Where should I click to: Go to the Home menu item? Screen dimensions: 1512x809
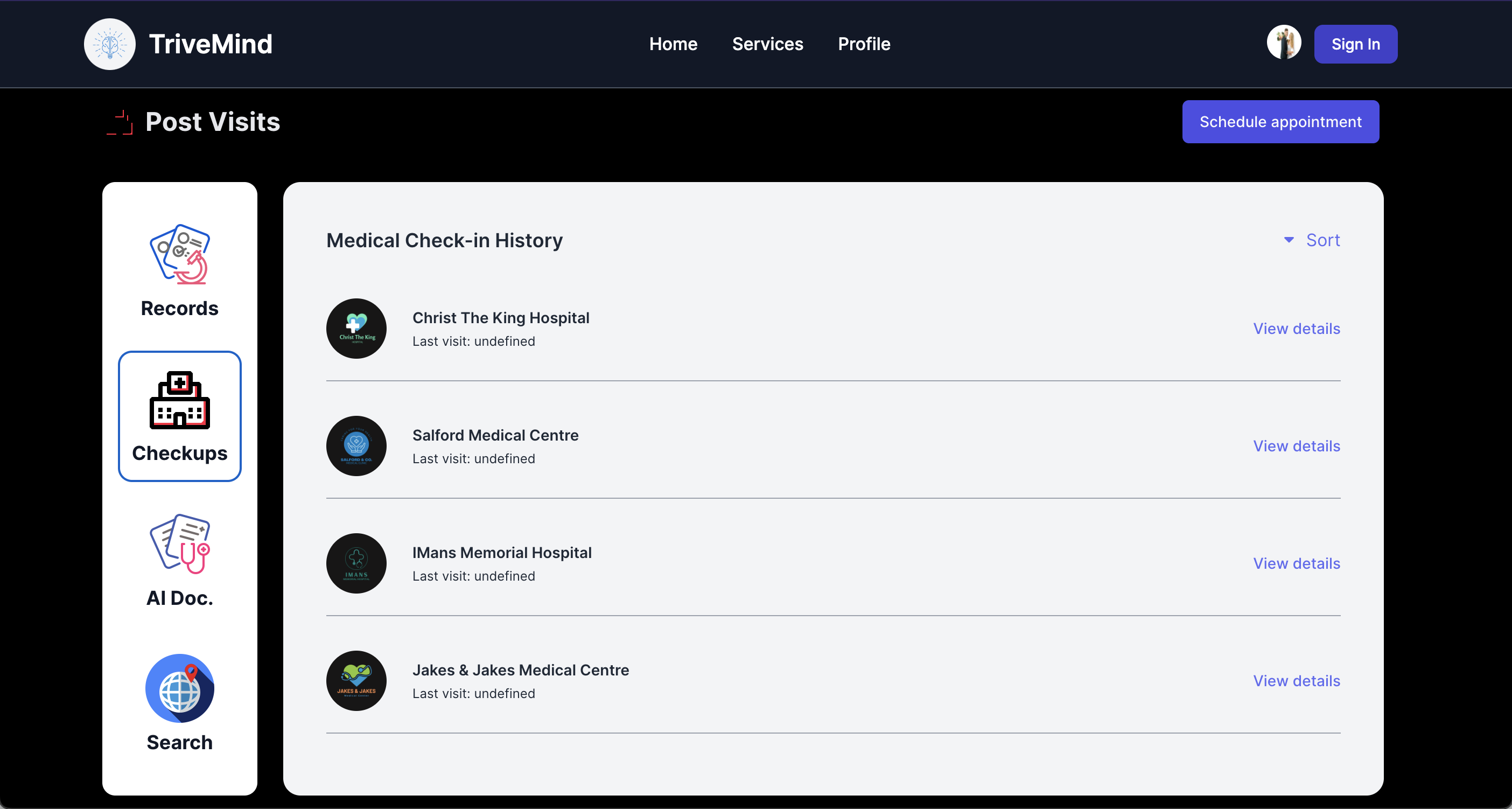point(673,44)
